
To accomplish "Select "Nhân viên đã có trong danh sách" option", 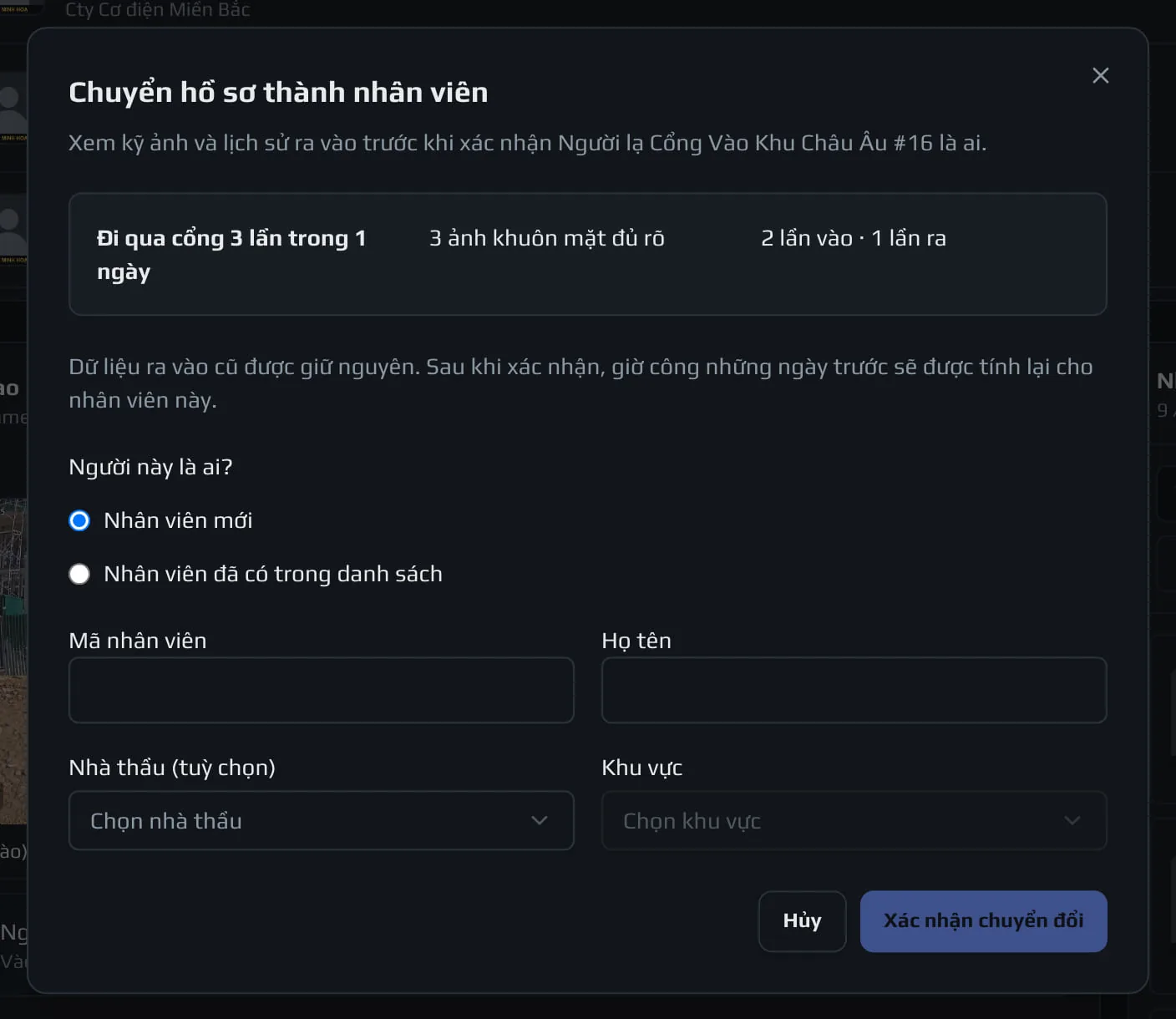I will point(79,574).
